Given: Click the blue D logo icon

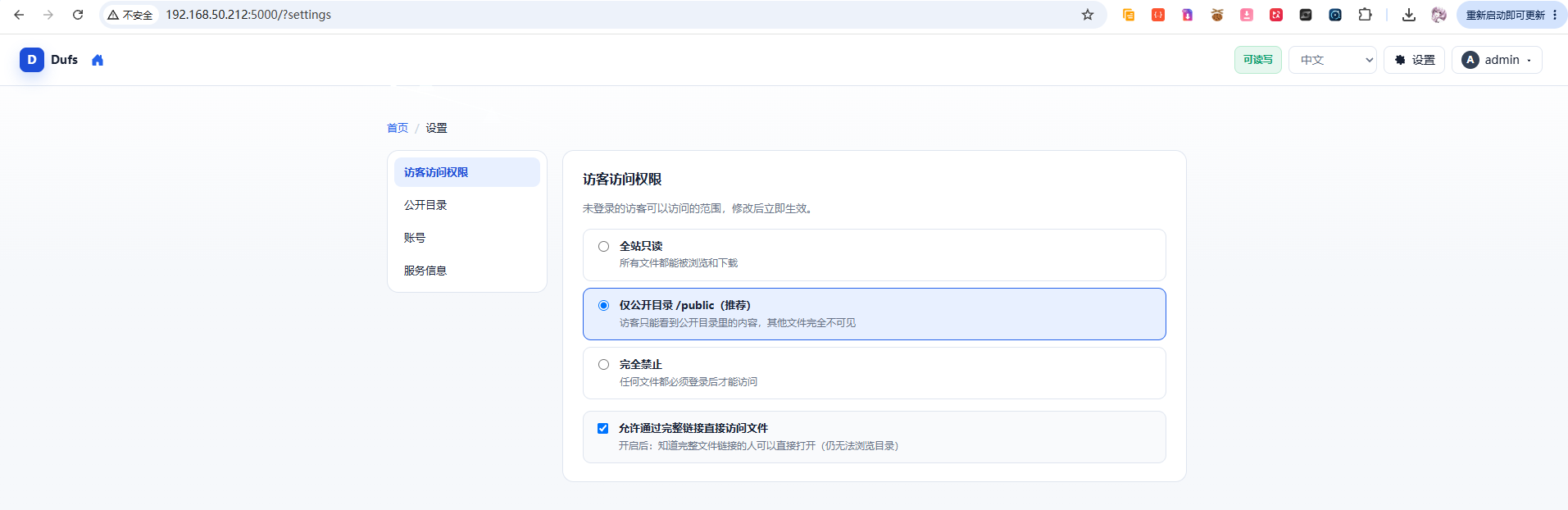Looking at the screenshot, I should pyautogui.click(x=32, y=60).
